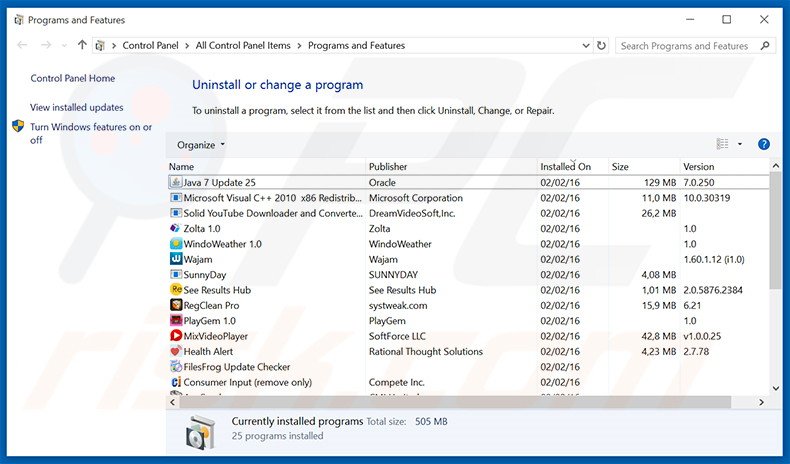The image size is (790, 464).
Task: Click the Java 7 Update 25 icon
Action: tap(176, 182)
